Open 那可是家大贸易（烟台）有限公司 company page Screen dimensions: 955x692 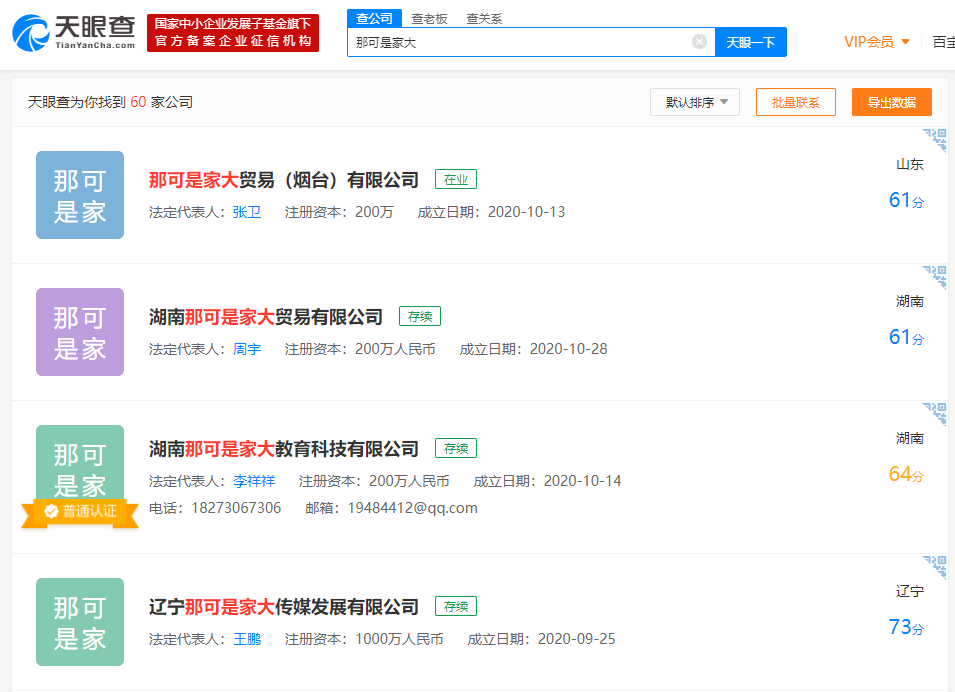[x=284, y=180]
